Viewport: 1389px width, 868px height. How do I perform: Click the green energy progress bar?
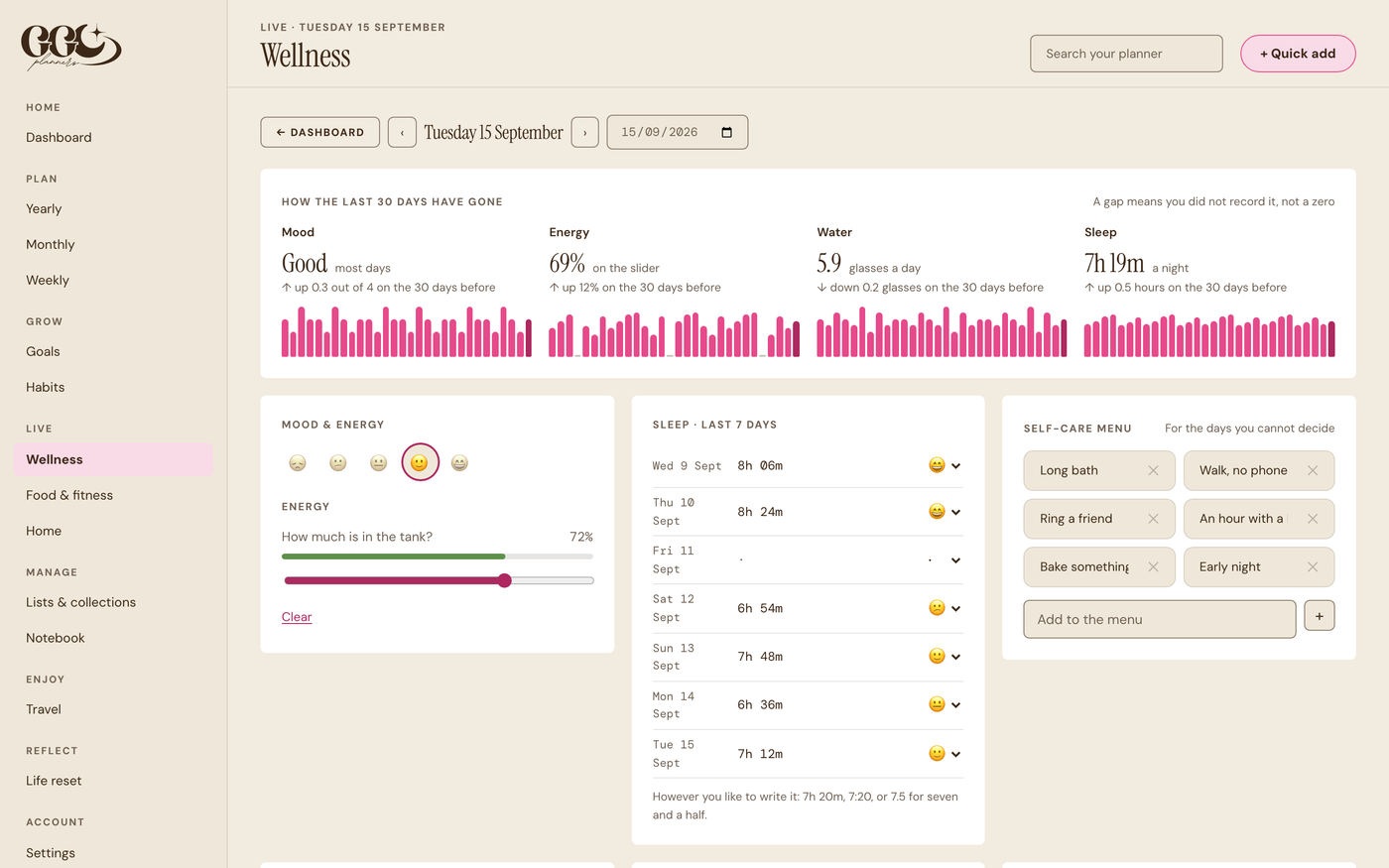pyautogui.click(x=393, y=557)
